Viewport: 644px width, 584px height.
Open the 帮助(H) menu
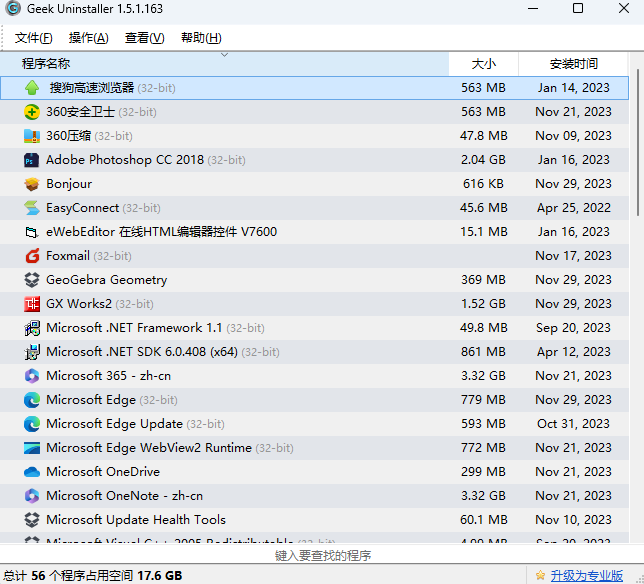tap(201, 38)
